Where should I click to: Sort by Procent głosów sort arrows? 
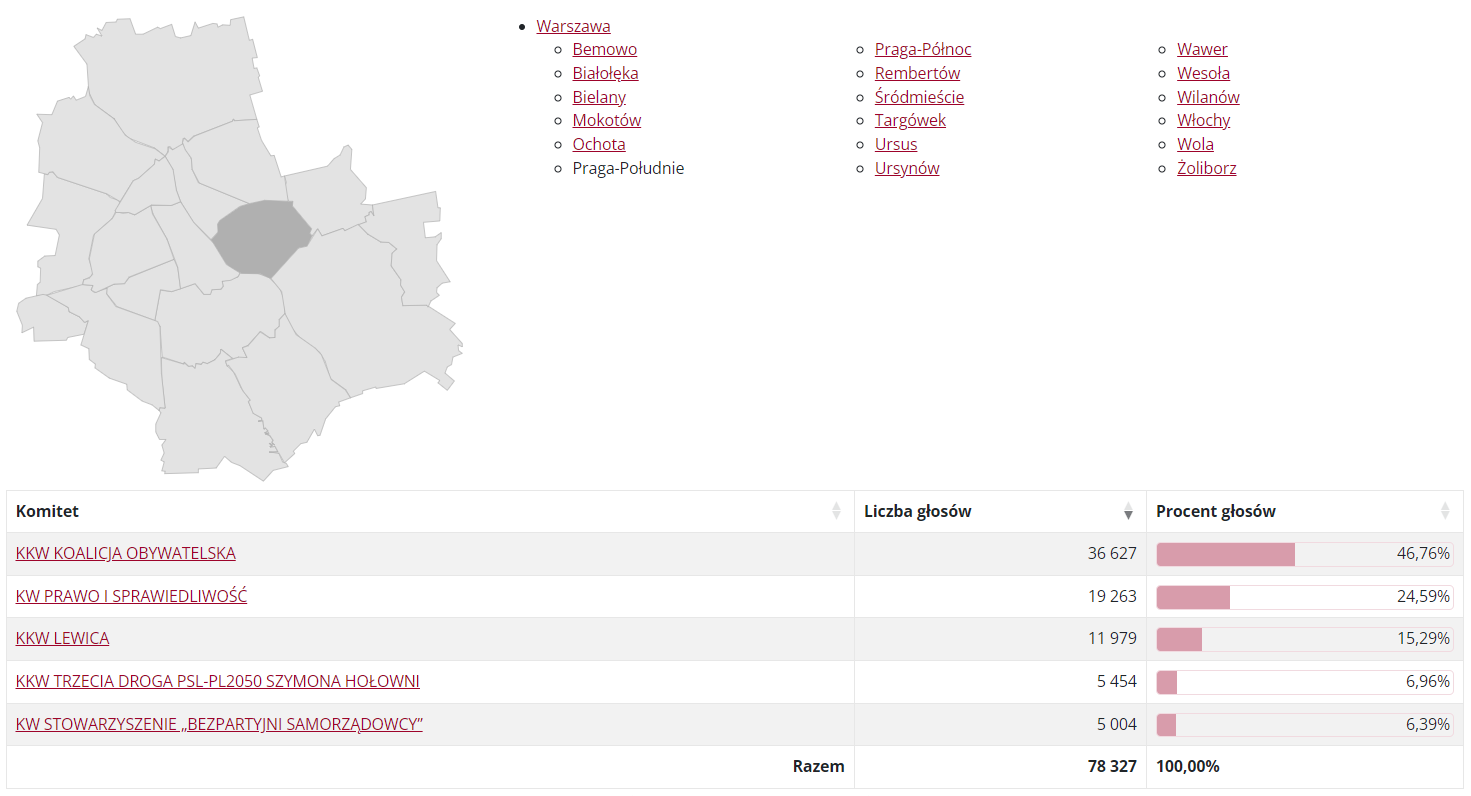coord(1444,511)
